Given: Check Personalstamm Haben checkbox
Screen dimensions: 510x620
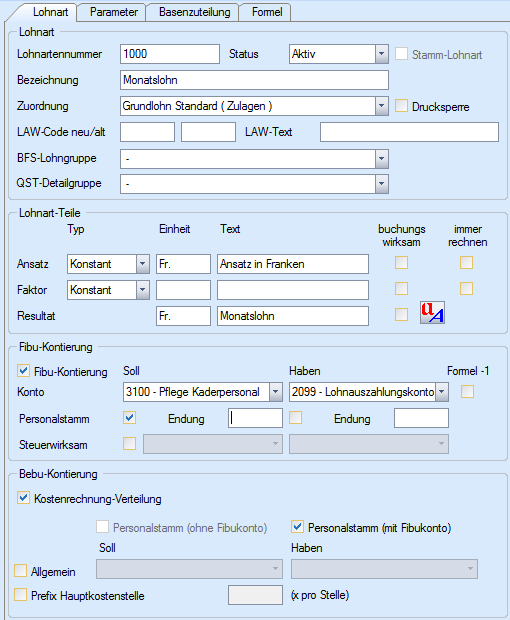Looking at the screenshot, I should point(296,418).
